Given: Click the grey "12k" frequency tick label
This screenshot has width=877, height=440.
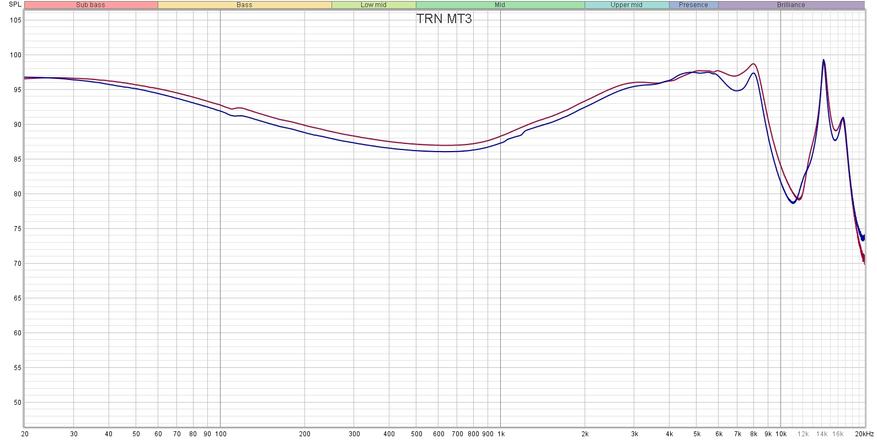Looking at the screenshot, I should (803, 434).
